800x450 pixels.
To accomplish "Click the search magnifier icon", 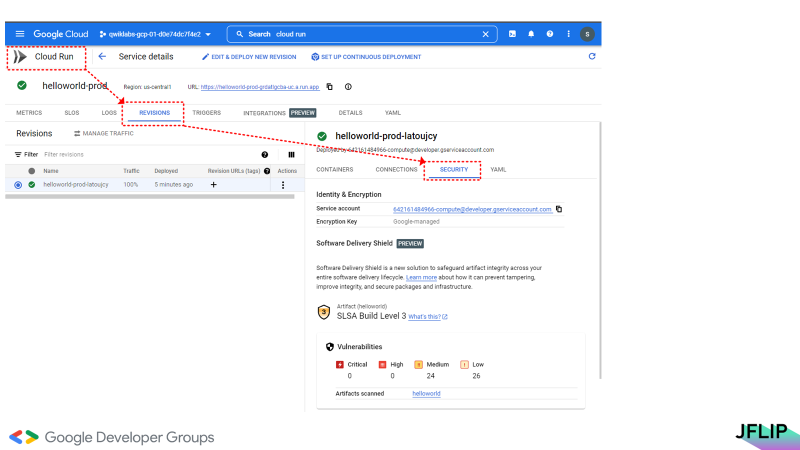I will [x=239, y=34].
